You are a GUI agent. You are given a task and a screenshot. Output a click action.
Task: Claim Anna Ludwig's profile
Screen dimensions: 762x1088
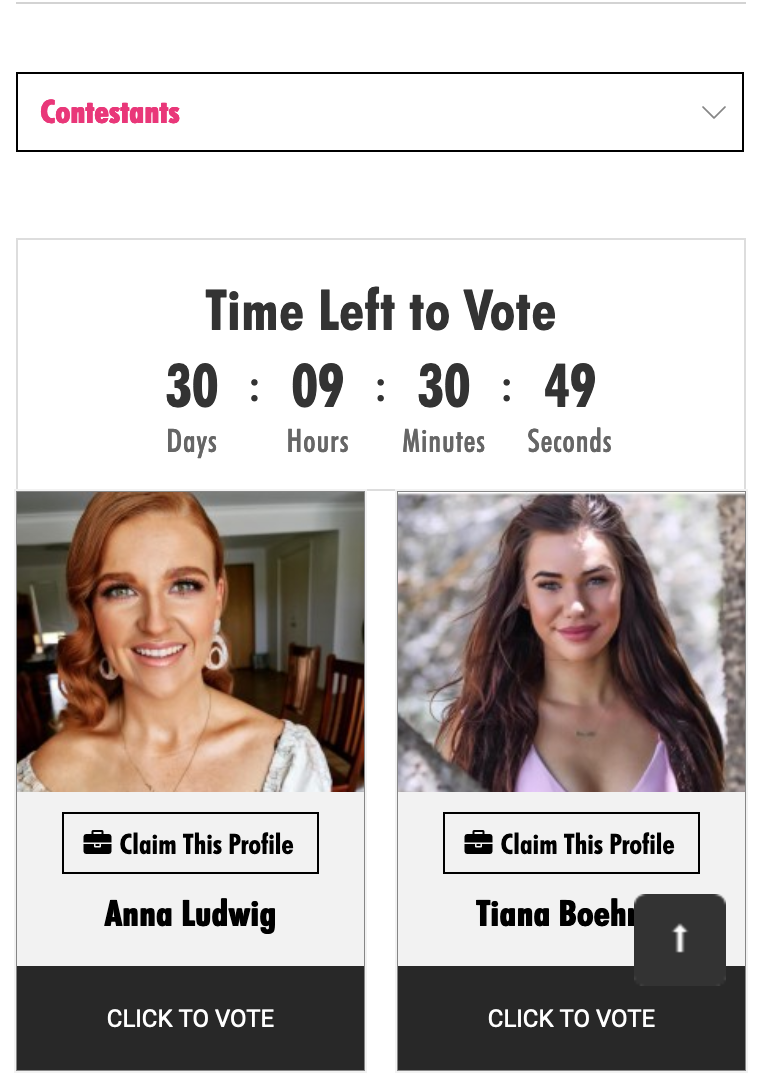coord(190,843)
